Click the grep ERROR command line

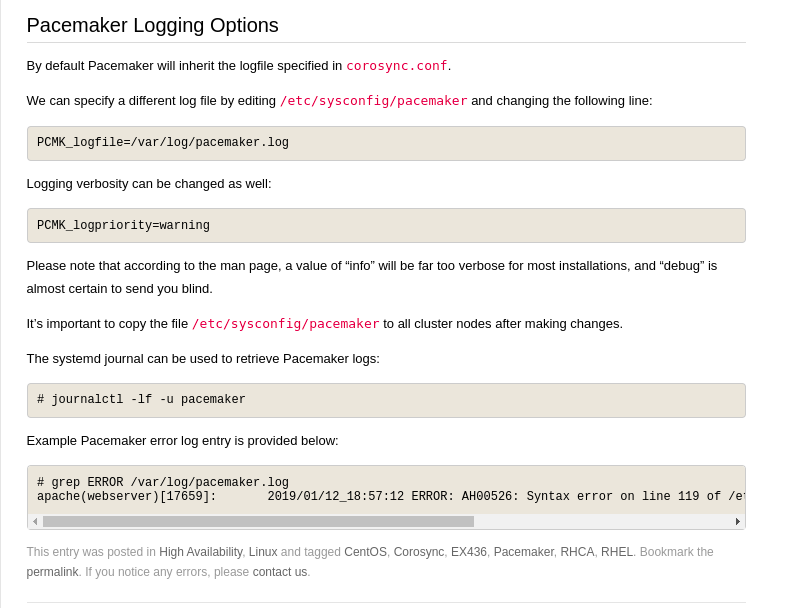point(163,483)
